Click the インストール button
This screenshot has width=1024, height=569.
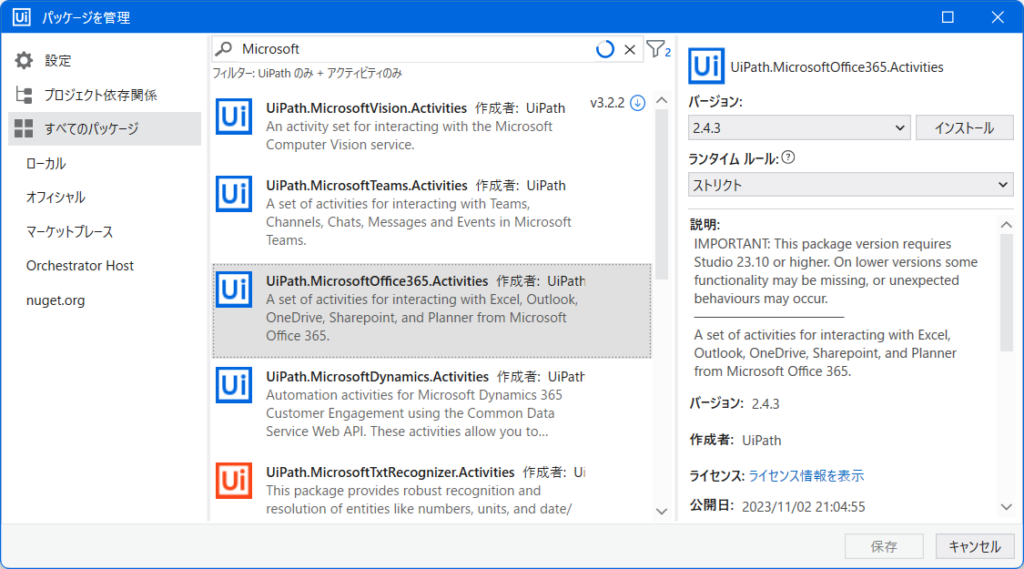click(964, 128)
